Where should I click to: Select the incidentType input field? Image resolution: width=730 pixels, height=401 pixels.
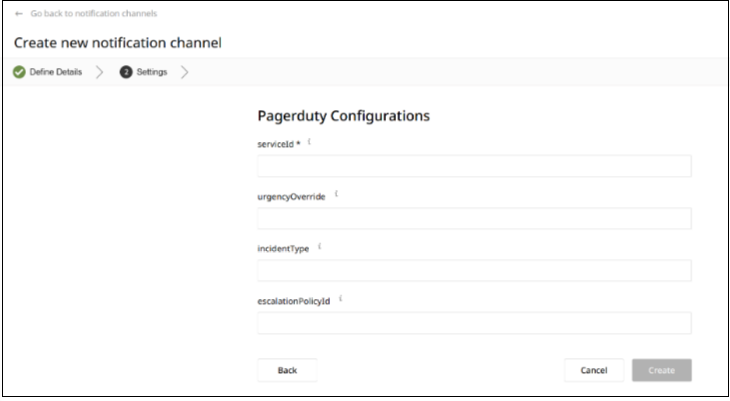(x=474, y=270)
